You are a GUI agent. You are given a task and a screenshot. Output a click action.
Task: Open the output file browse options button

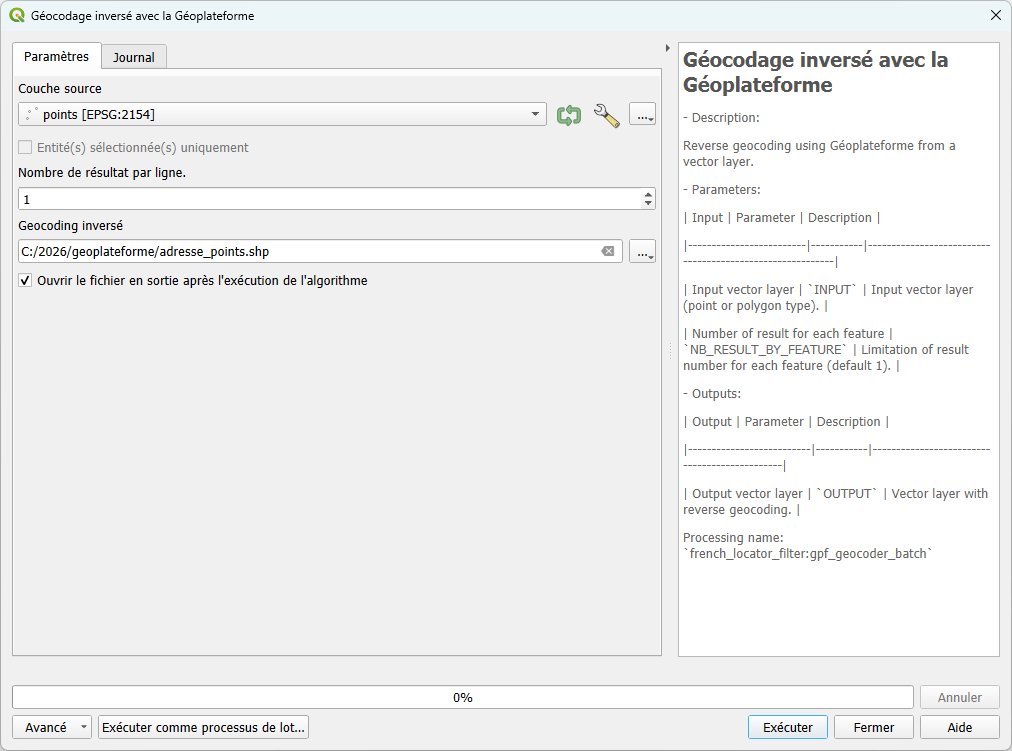(x=642, y=251)
